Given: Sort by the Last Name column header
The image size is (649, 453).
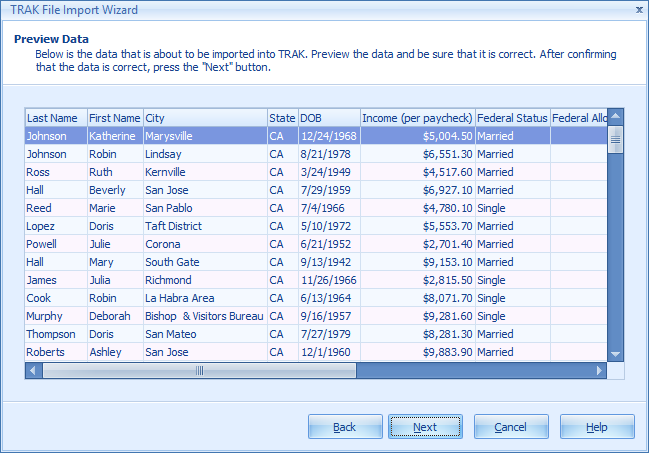Looking at the screenshot, I should tap(55, 118).
